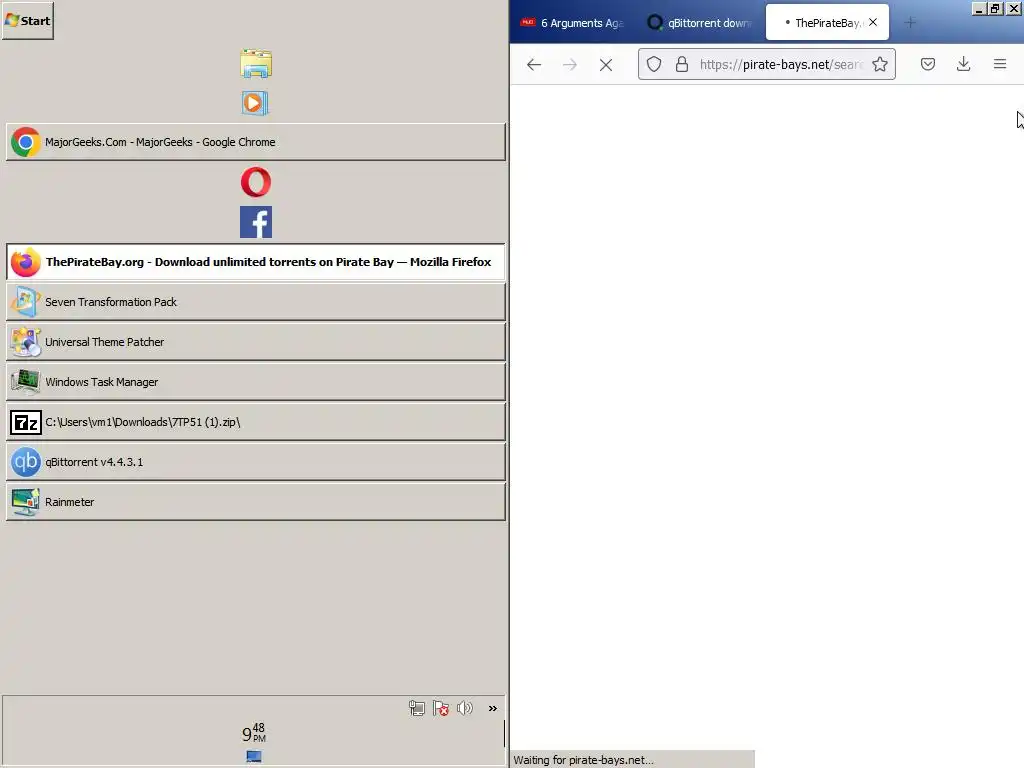Switch to Windows Task Manager

pos(256,382)
